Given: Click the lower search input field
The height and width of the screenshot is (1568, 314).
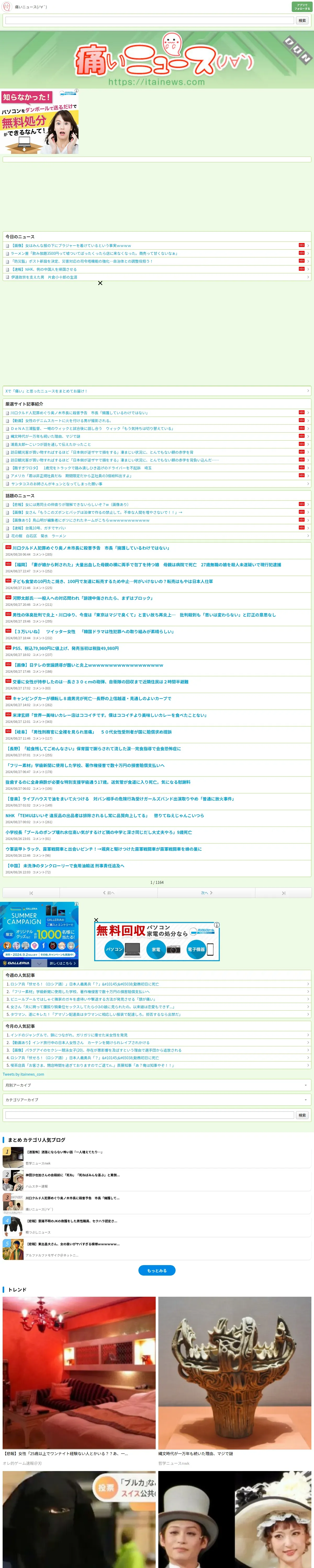Looking at the screenshot, I should click(x=149, y=1115).
